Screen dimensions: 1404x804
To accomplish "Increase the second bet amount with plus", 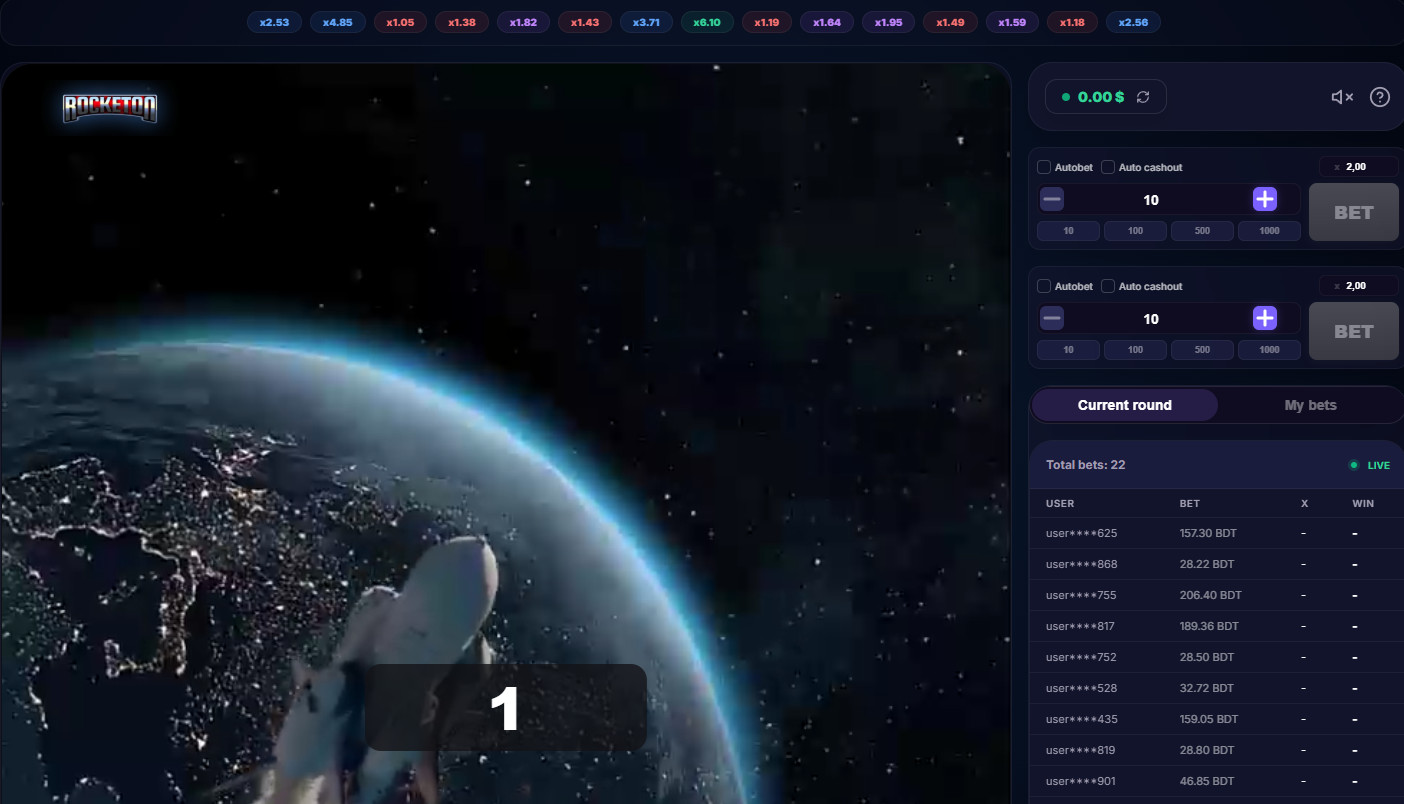I will tap(1265, 318).
